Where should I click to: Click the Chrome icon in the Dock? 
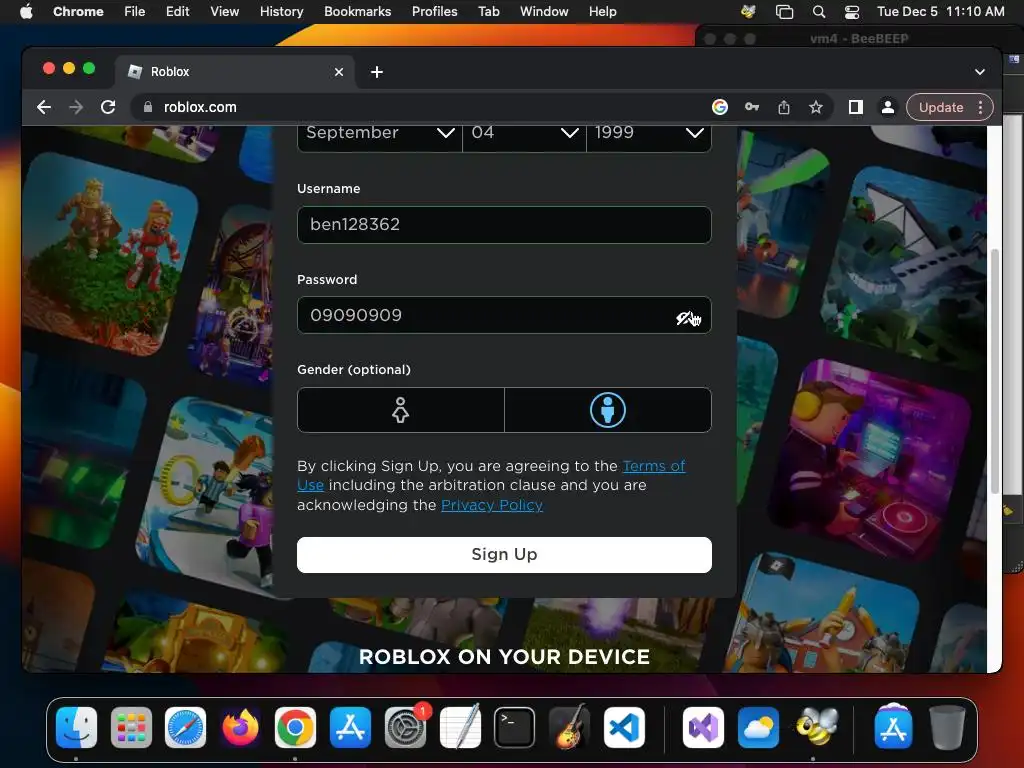click(295, 727)
